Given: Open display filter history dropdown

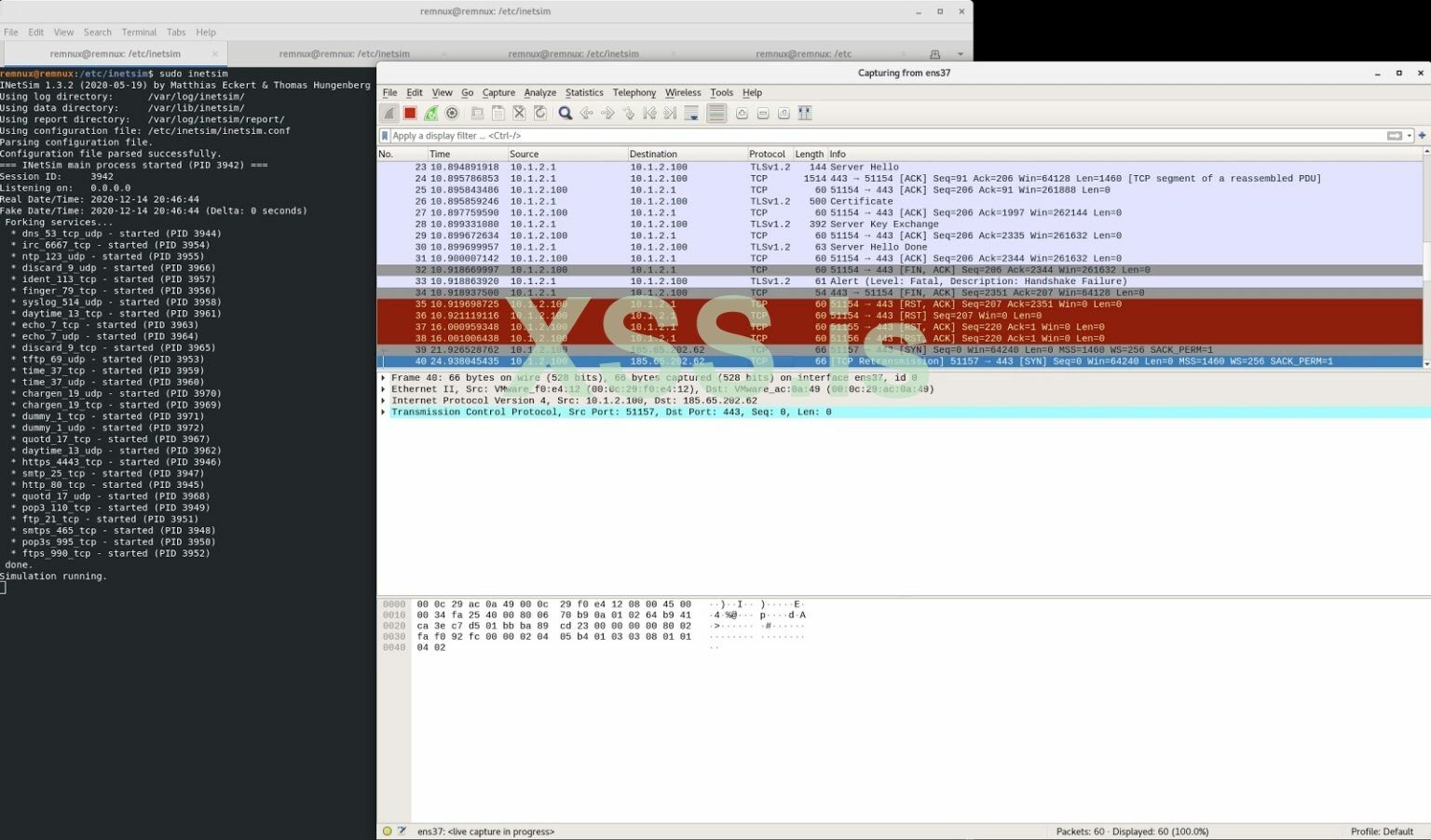Looking at the screenshot, I should 1410,136.
